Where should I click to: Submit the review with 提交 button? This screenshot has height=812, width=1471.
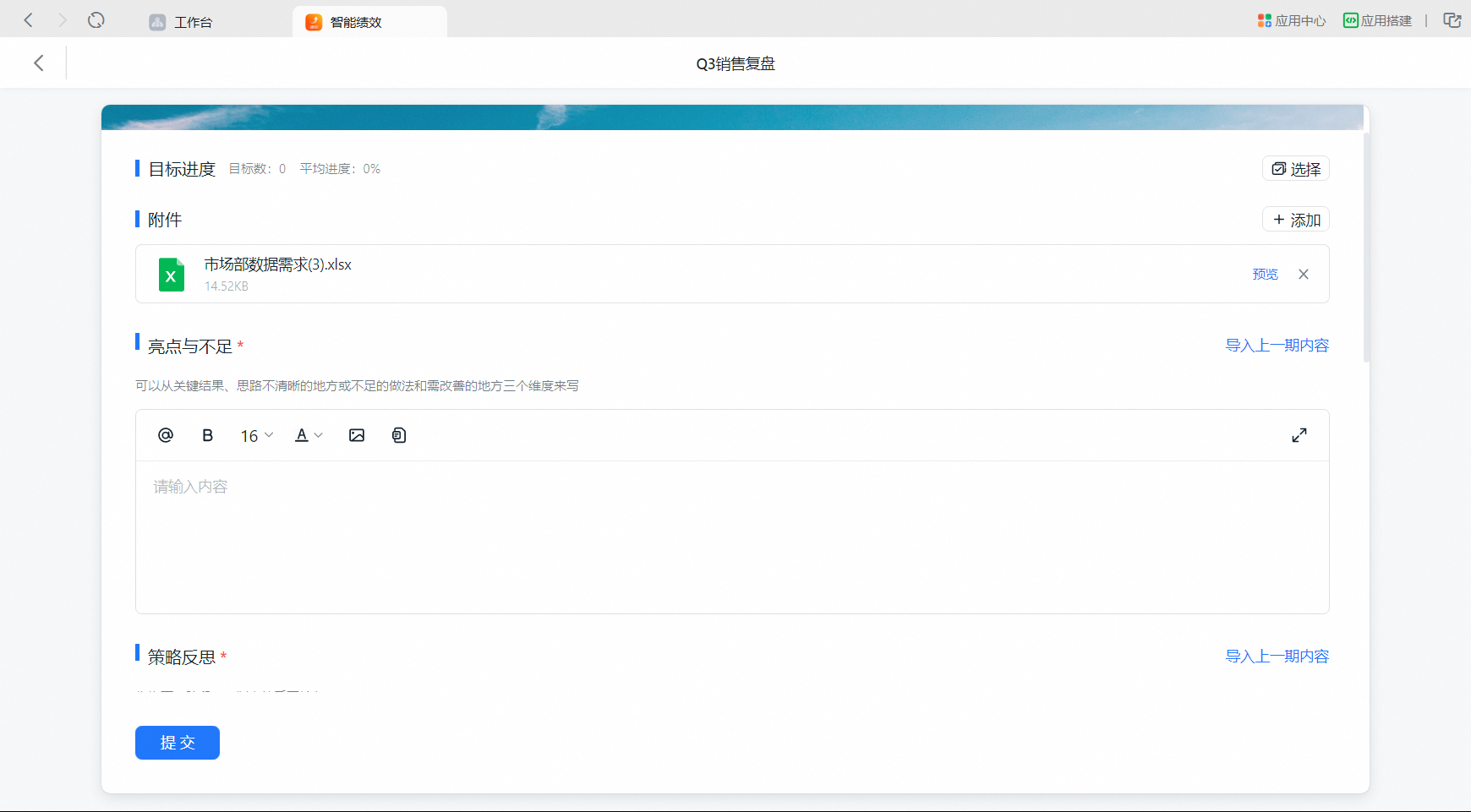pos(178,743)
